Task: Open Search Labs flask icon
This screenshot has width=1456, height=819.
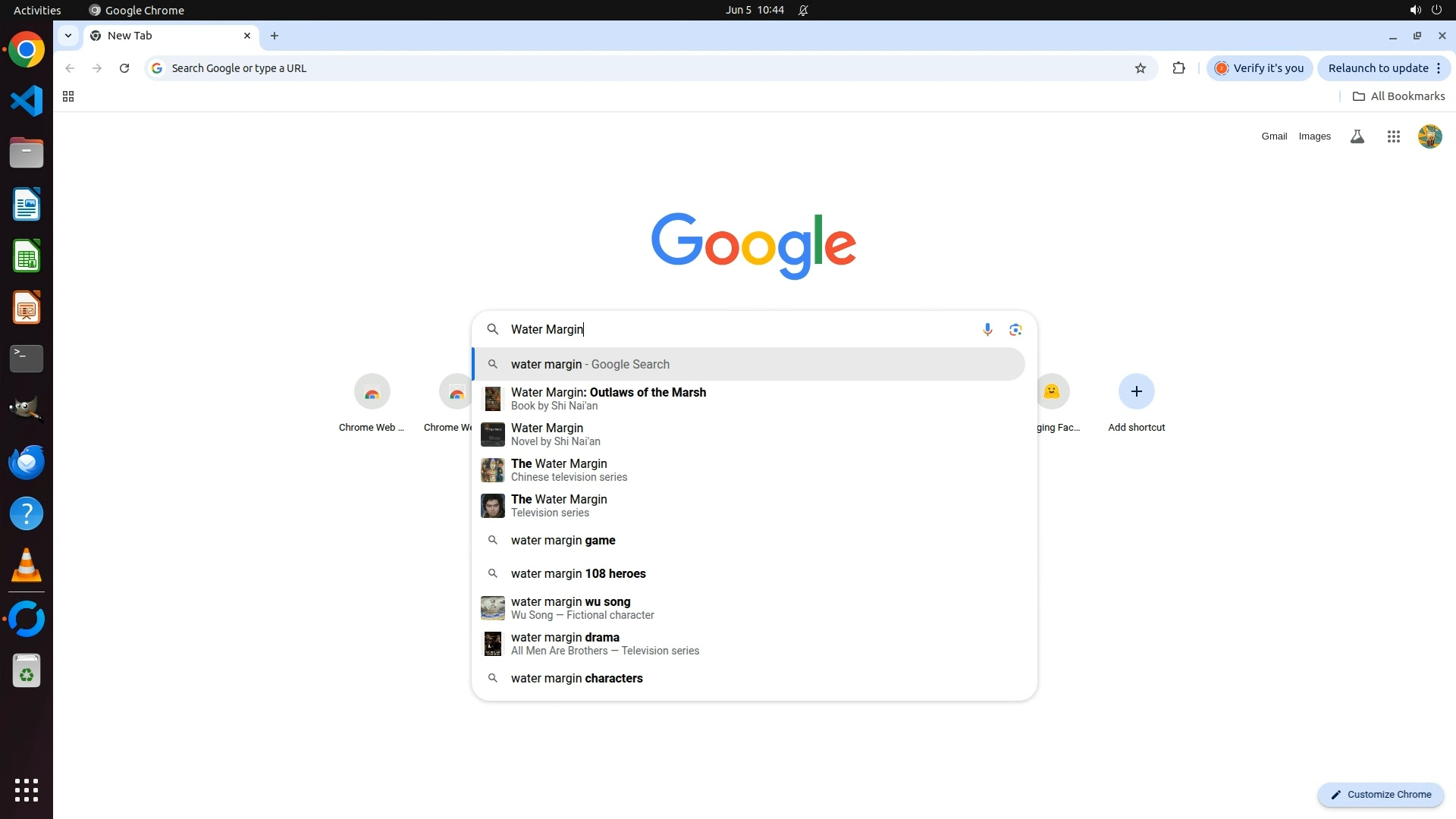Action: [x=1357, y=136]
